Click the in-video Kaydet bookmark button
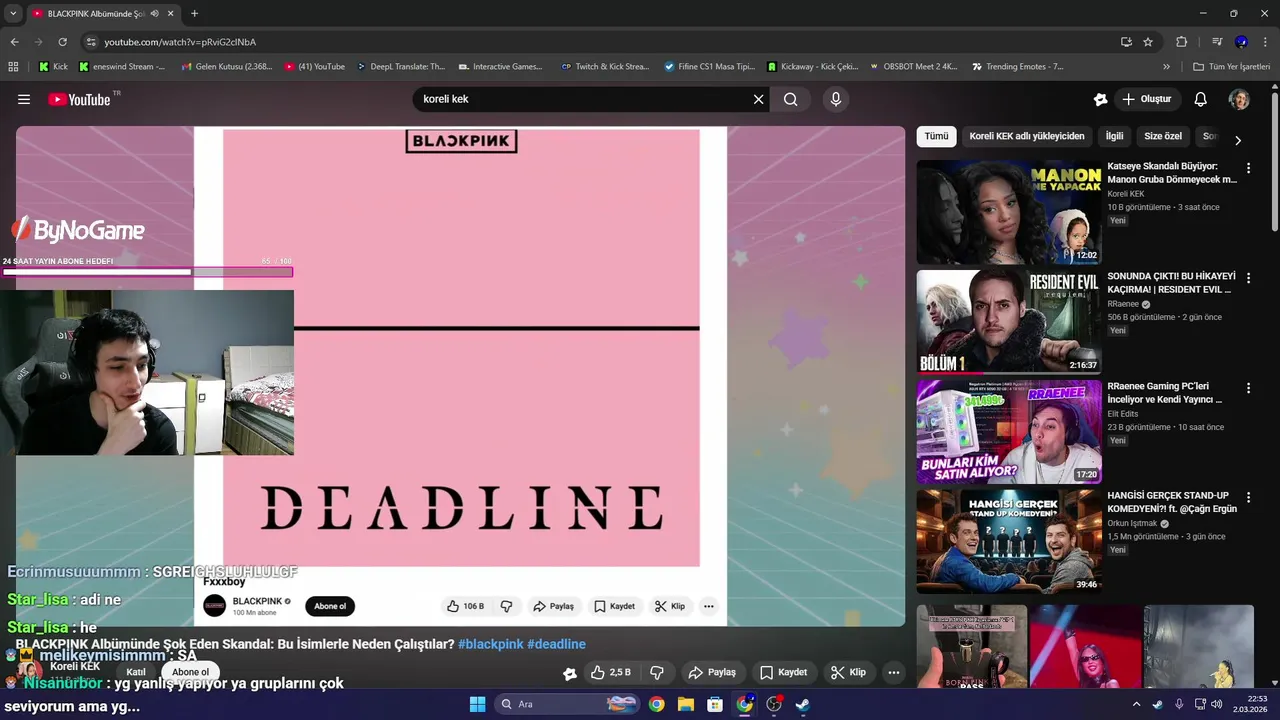Screen dimensions: 1280x720 (x=614, y=606)
